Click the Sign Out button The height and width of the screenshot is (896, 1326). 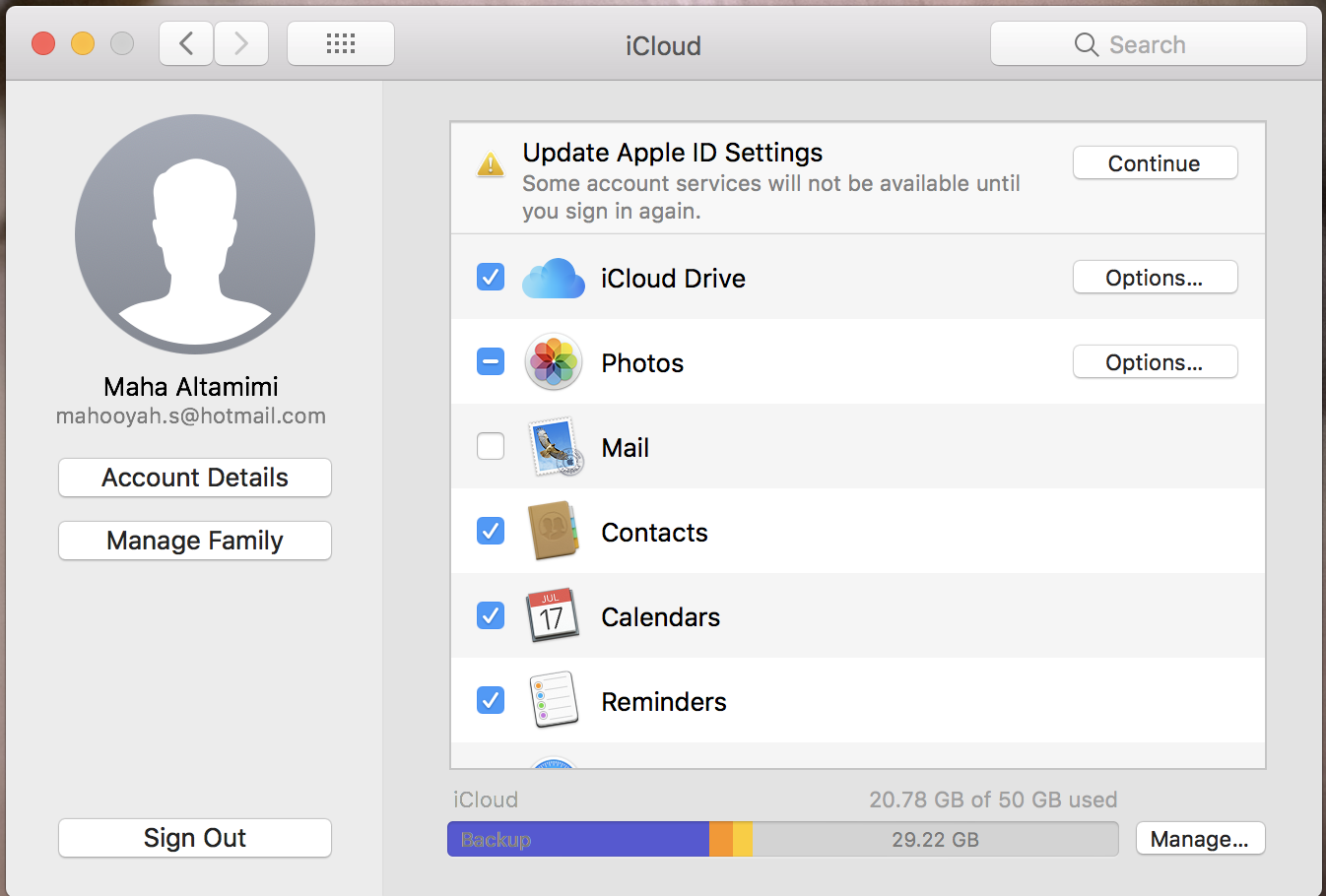coord(195,838)
